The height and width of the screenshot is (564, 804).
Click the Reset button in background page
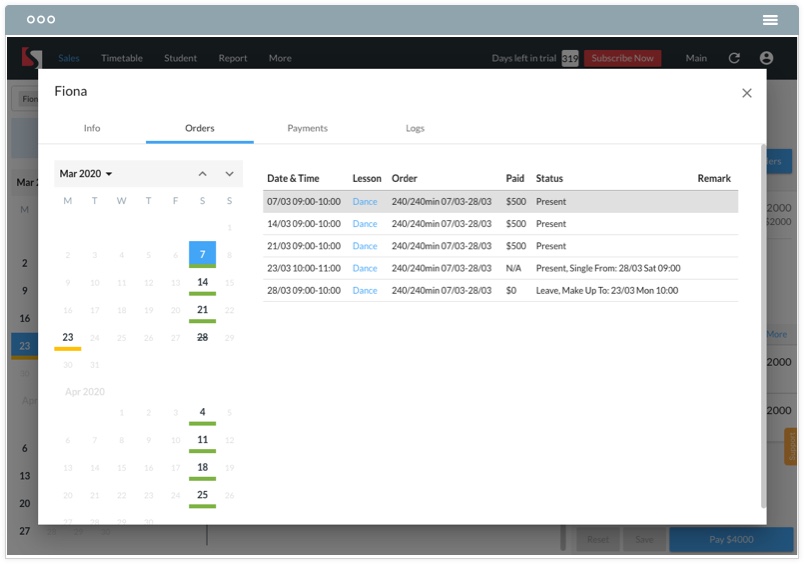click(598, 539)
